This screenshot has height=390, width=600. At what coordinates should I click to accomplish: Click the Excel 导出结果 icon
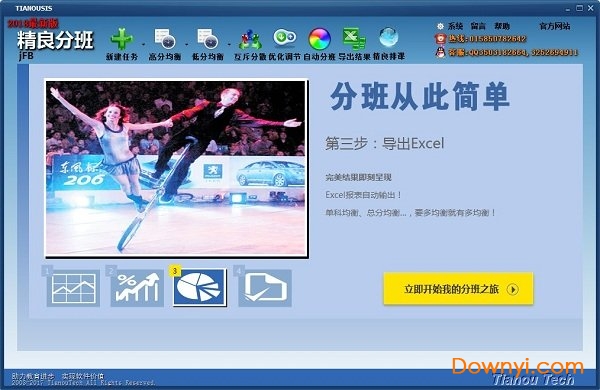tap(354, 39)
